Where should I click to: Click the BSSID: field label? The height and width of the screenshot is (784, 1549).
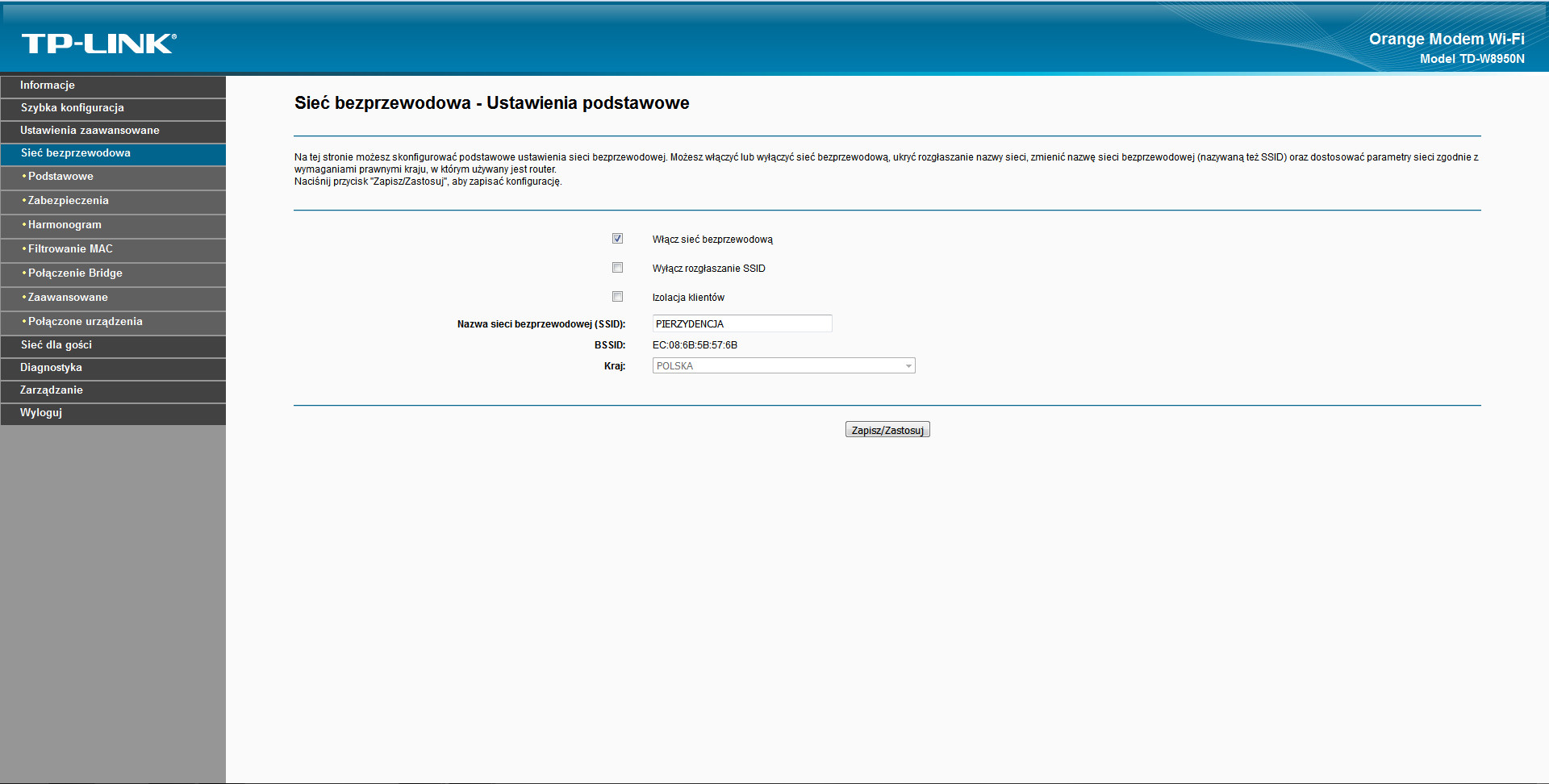[x=610, y=345]
